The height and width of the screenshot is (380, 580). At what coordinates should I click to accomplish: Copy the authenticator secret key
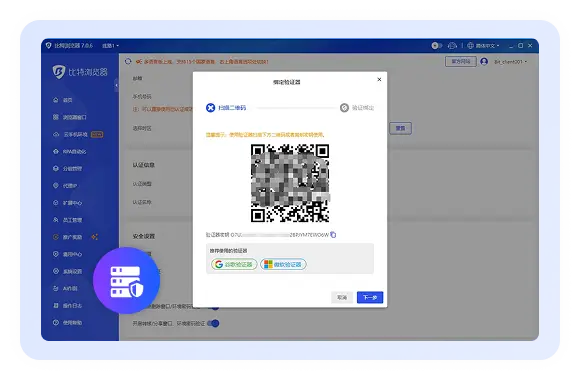(333, 235)
